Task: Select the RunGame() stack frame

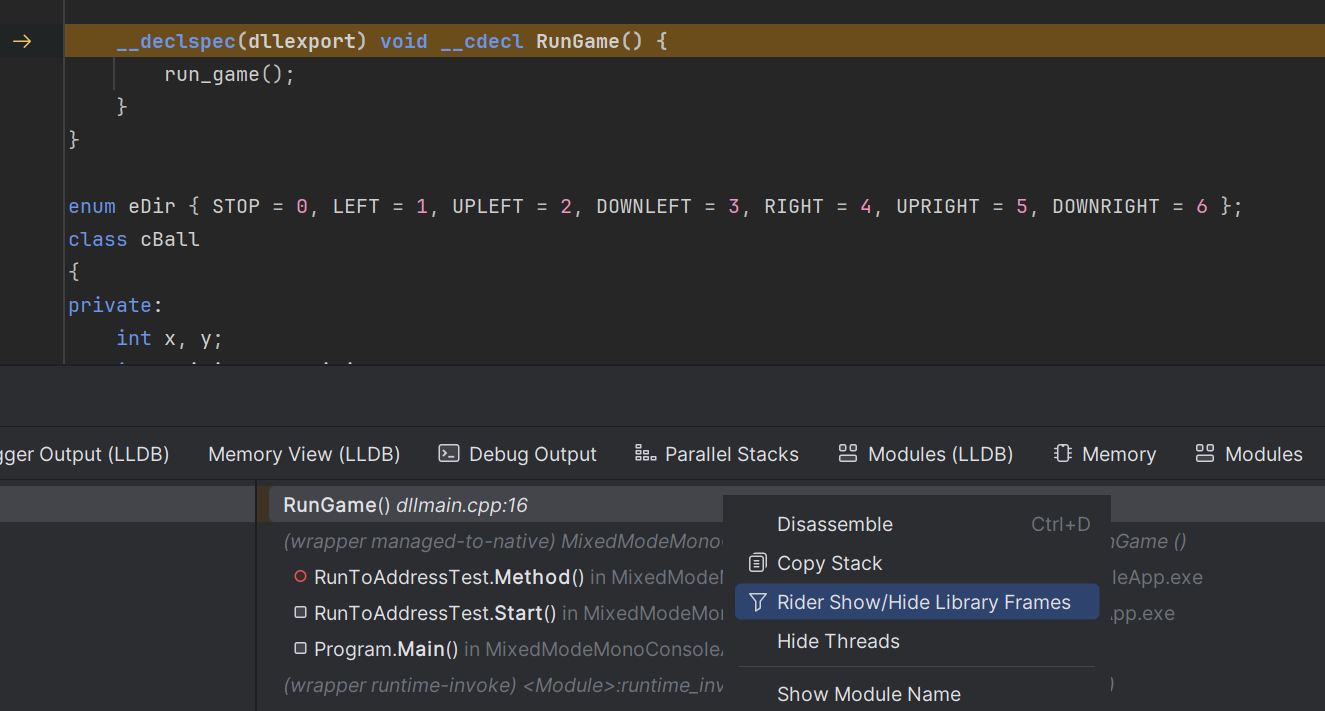Action: pos(335,504)
